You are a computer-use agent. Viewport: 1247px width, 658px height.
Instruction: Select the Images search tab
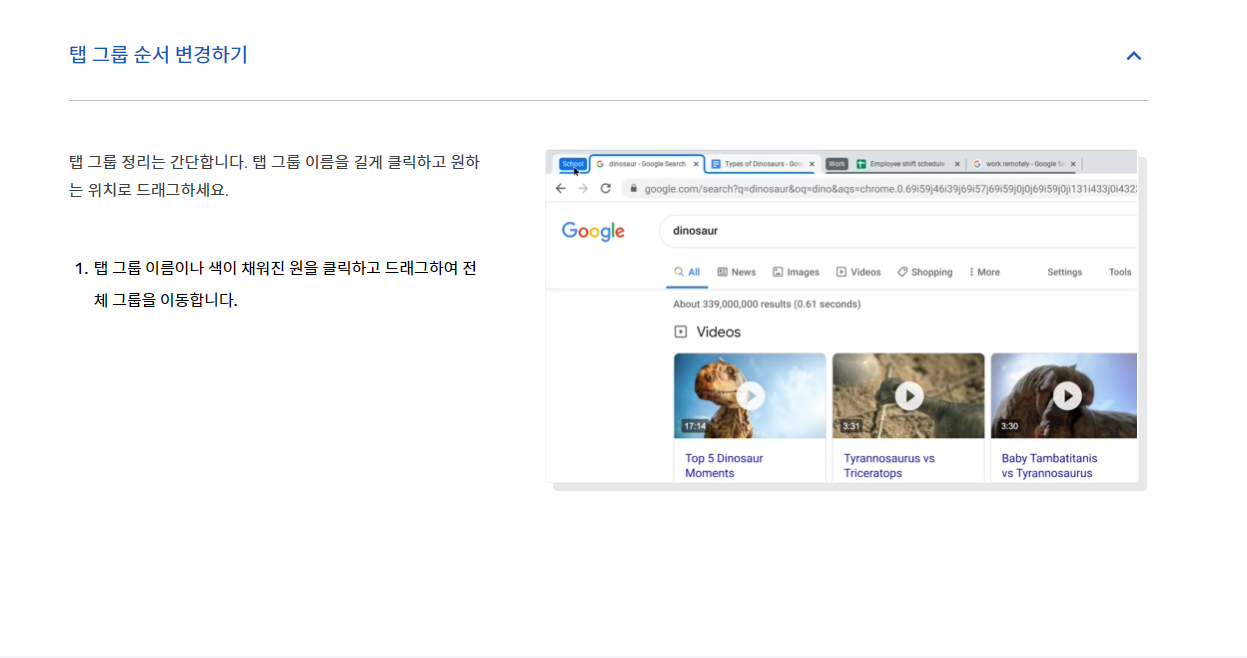click(796, 272)
